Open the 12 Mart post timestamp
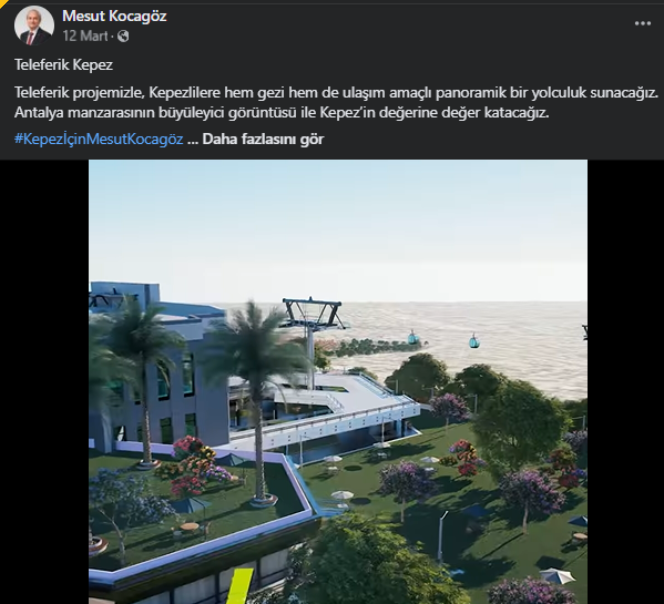This screenshot has height=604, width=664. click(x=85, y=36)
